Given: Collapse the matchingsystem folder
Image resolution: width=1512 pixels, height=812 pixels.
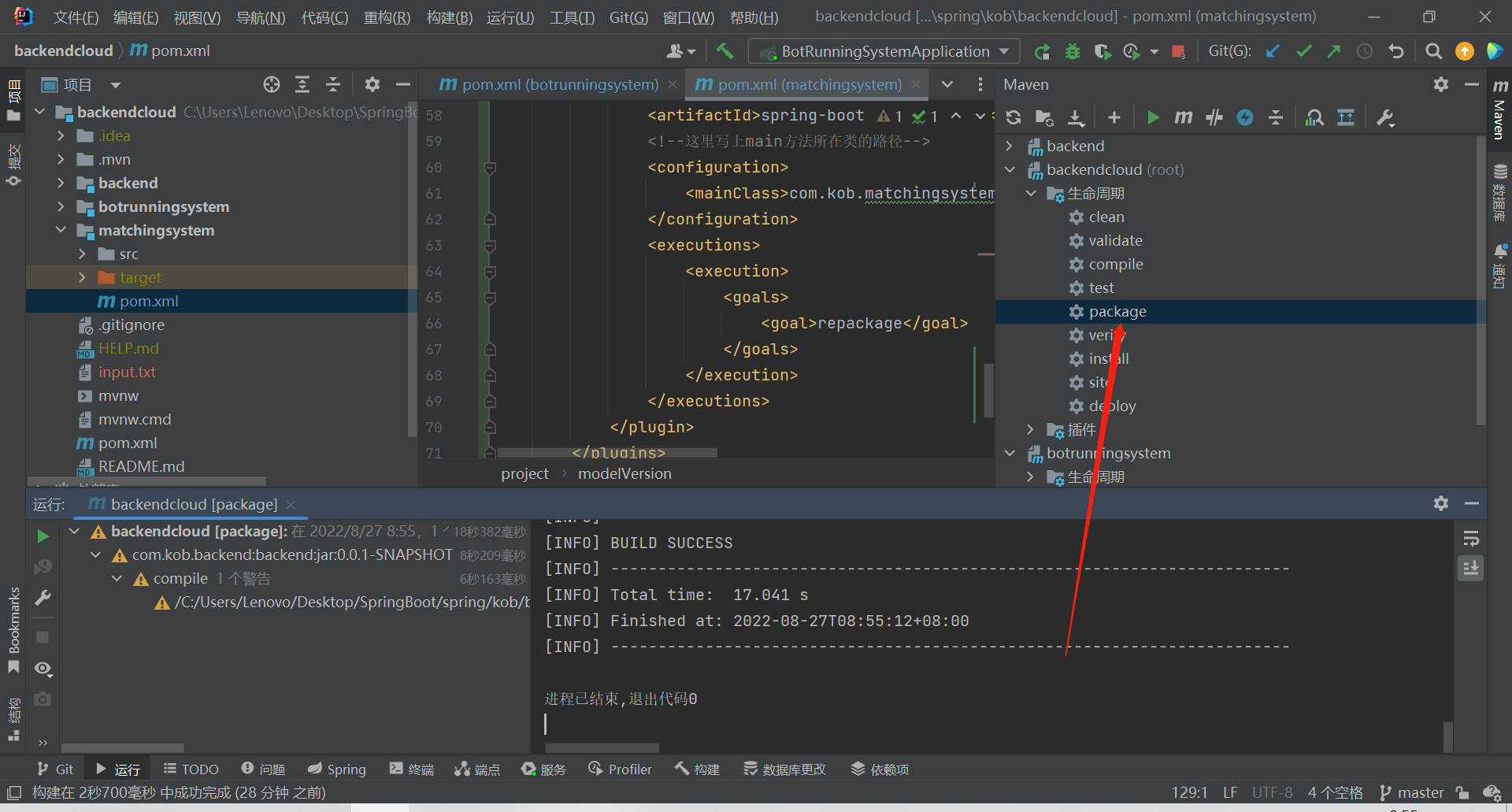Looking at the screenshot, I should coord(61,230).
